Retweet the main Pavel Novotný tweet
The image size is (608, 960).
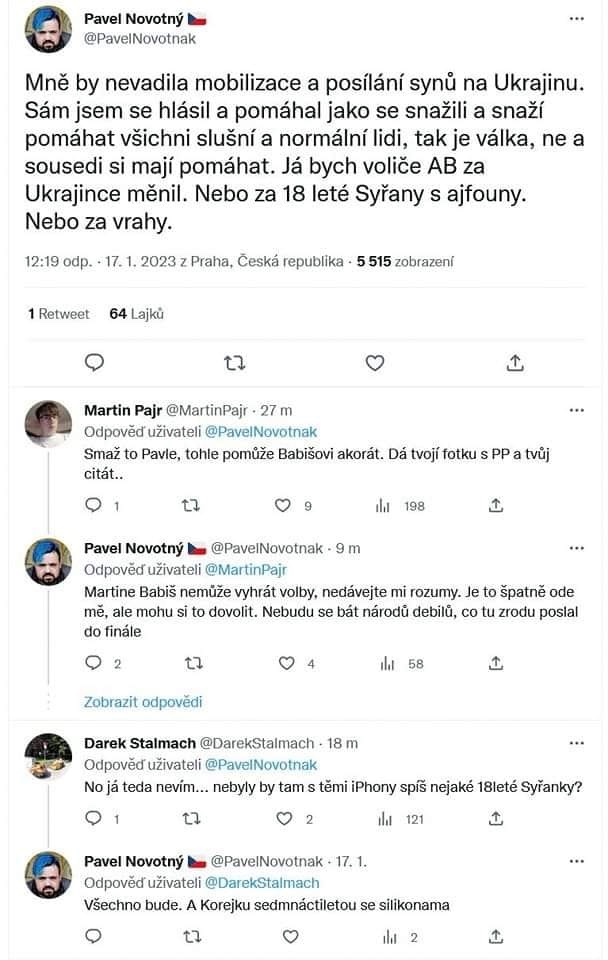pos(234,363)
